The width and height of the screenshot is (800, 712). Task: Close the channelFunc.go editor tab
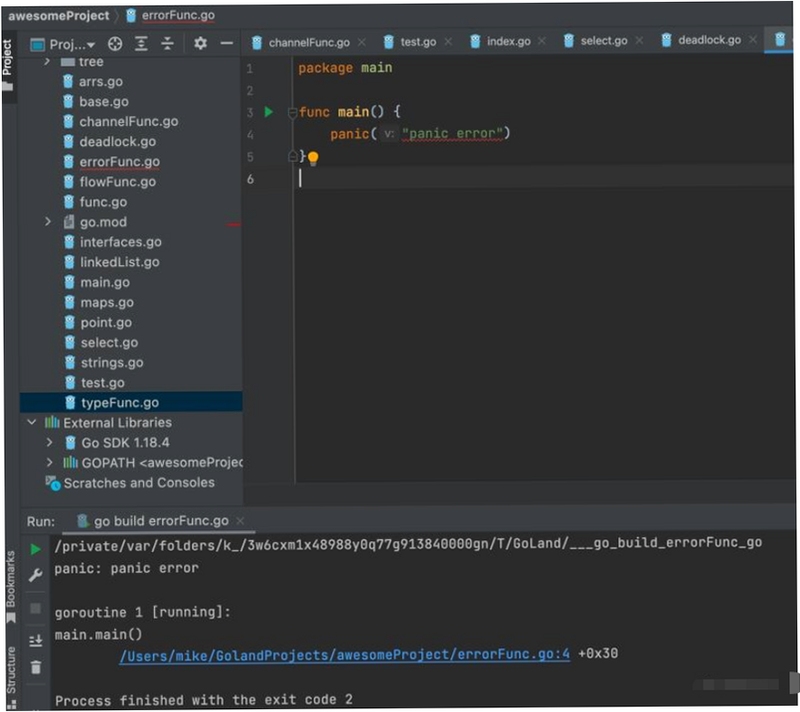click(362, 42)
